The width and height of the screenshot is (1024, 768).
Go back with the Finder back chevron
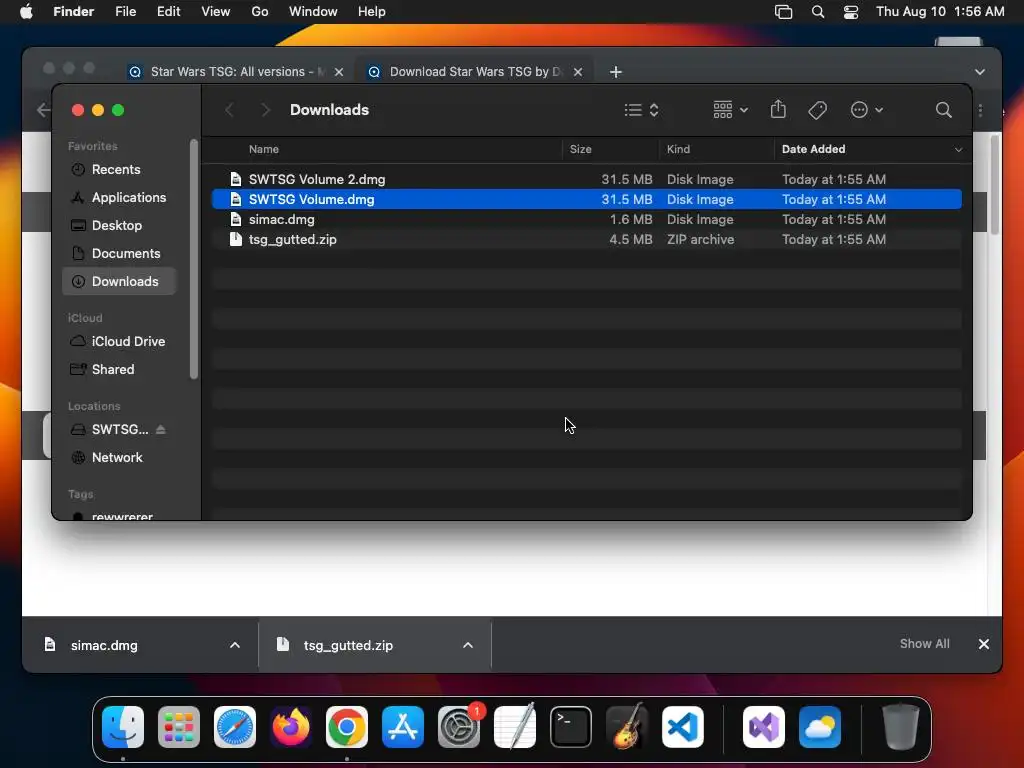tap(229, 110)
